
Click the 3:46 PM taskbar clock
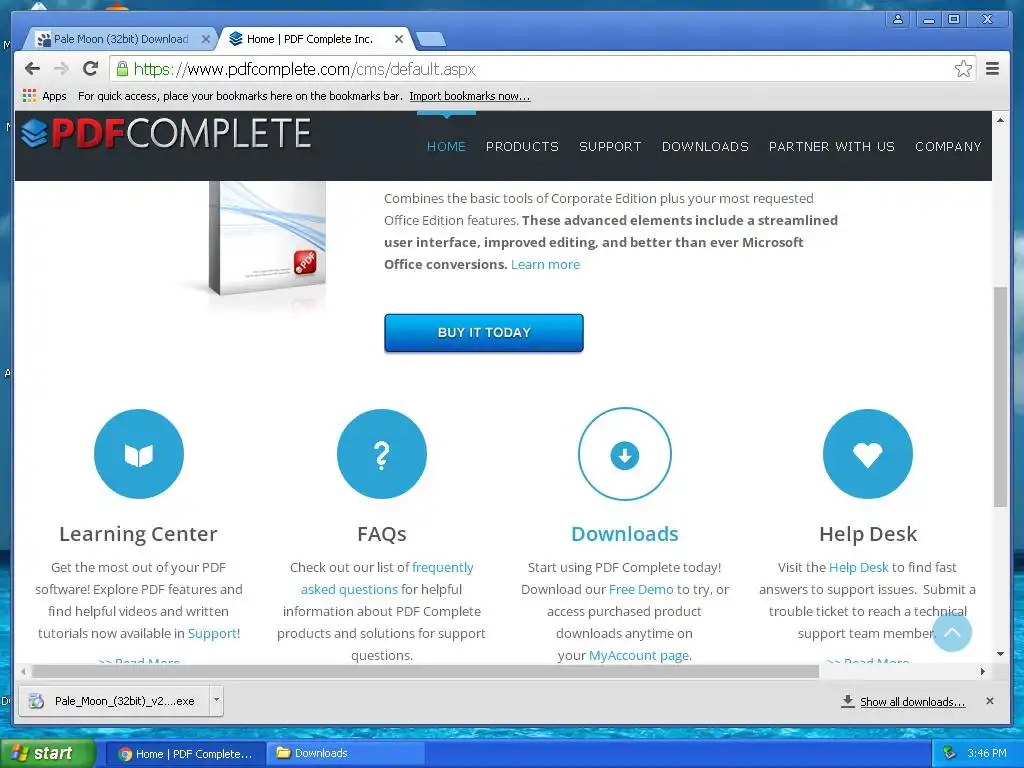(x=987, y=753)
